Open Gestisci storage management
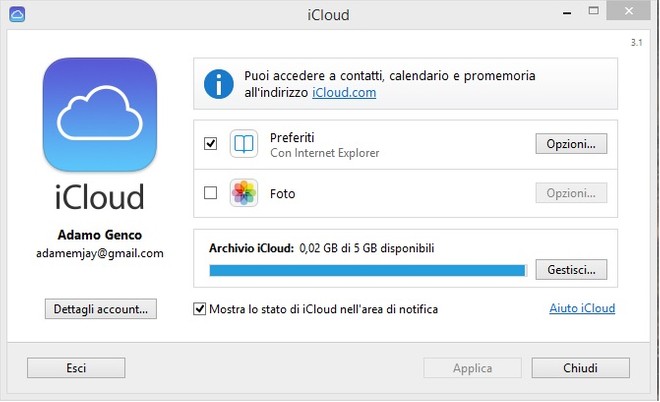 coord(571,269)
